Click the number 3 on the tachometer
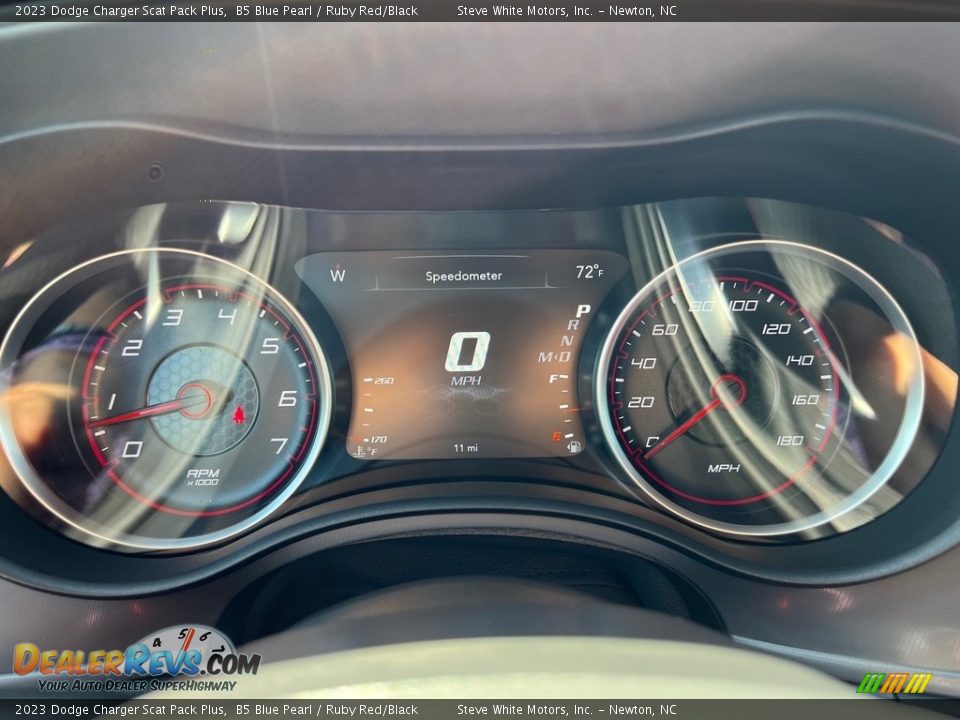Viewport: 960px width, 720px height. pyautogui.click(x=173, y=317)
